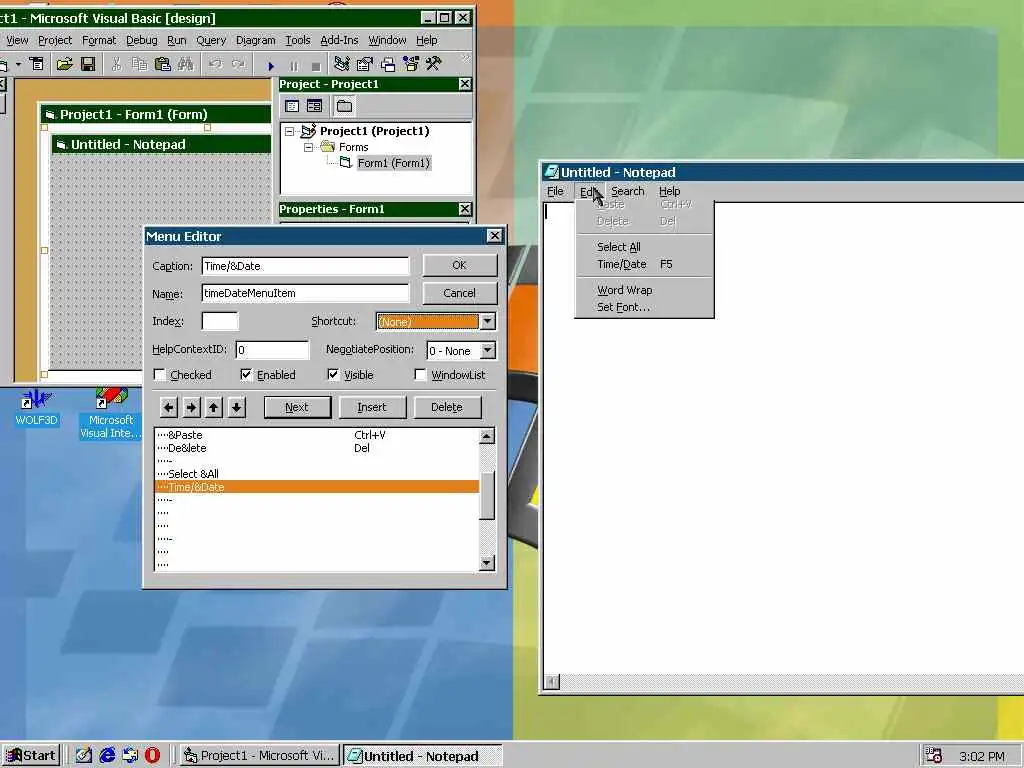Select Microsoft Visual Inte... desktop shortcut
The height and width of the screenshot is (768, 1024).
110,413
